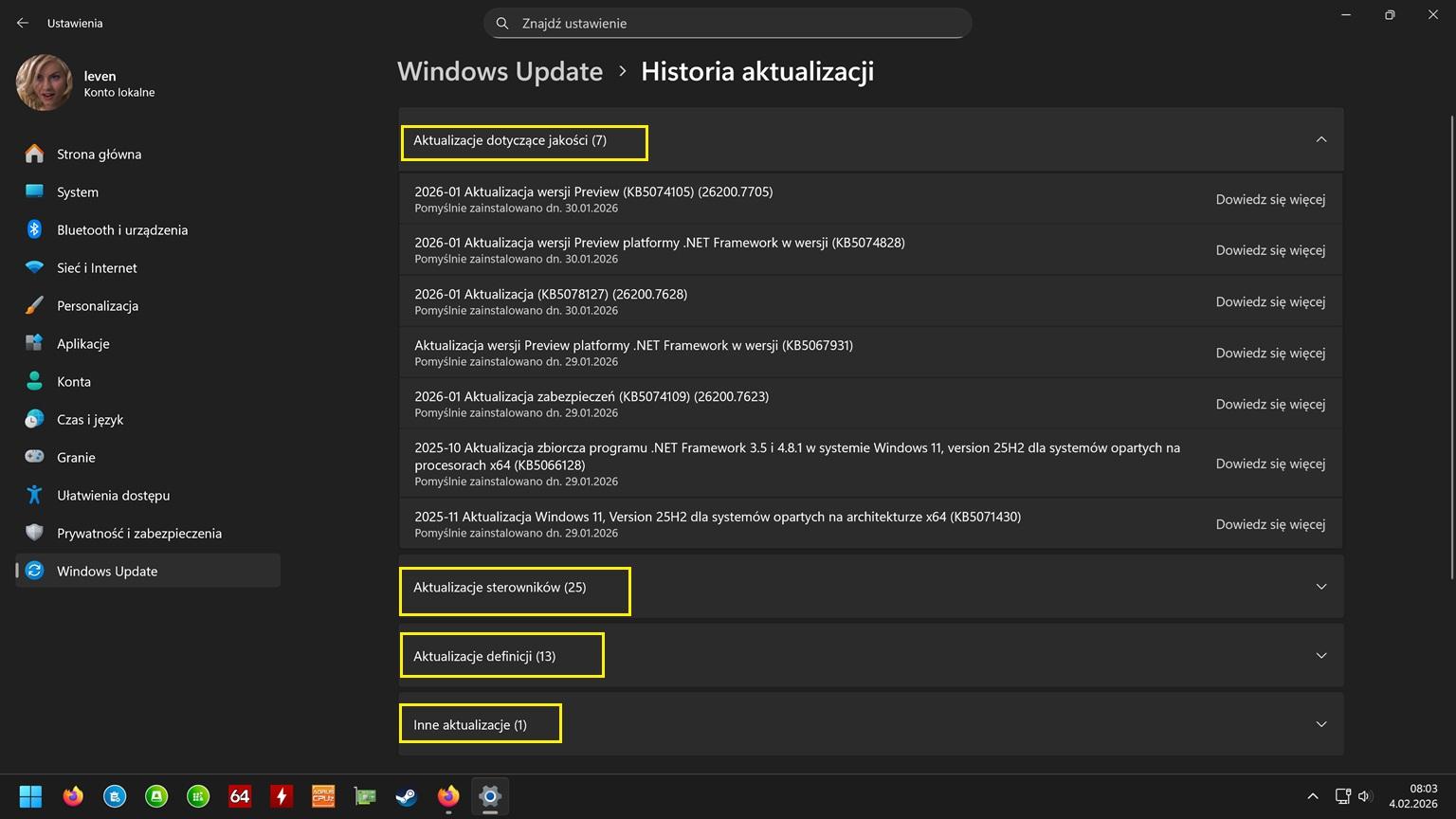Click the Historia aktualizacji page heading
Image resolution: width=1456 pixels, height=819 pixels.
click(757, 72)
